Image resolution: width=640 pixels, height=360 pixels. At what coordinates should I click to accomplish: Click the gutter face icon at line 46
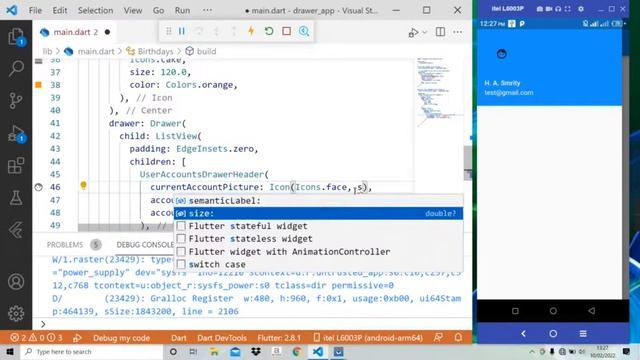(x=38, y=187)
